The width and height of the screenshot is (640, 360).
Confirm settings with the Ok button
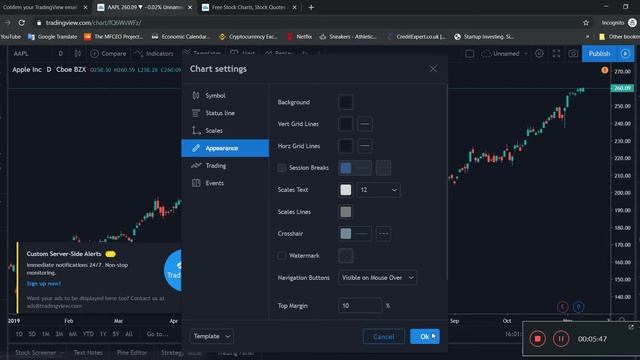coord(425,336)
